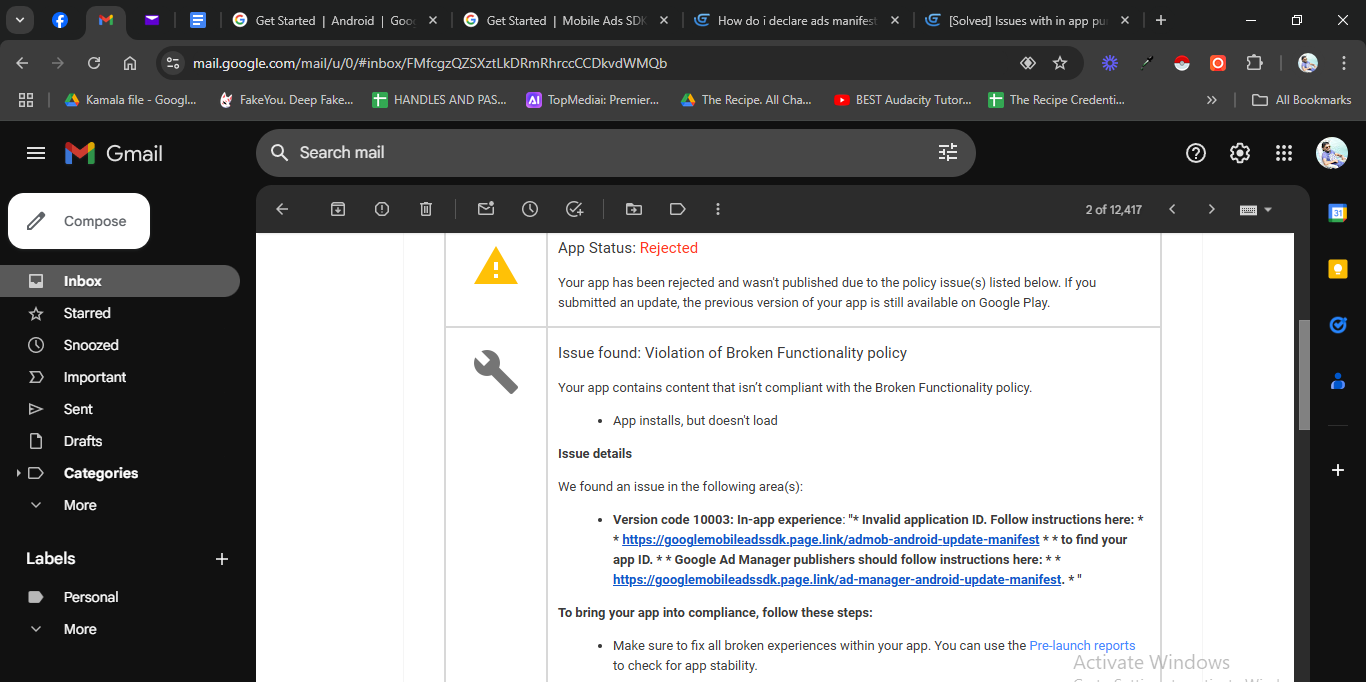Open Contacts side panel
1366x682 pixels.
1337,381
